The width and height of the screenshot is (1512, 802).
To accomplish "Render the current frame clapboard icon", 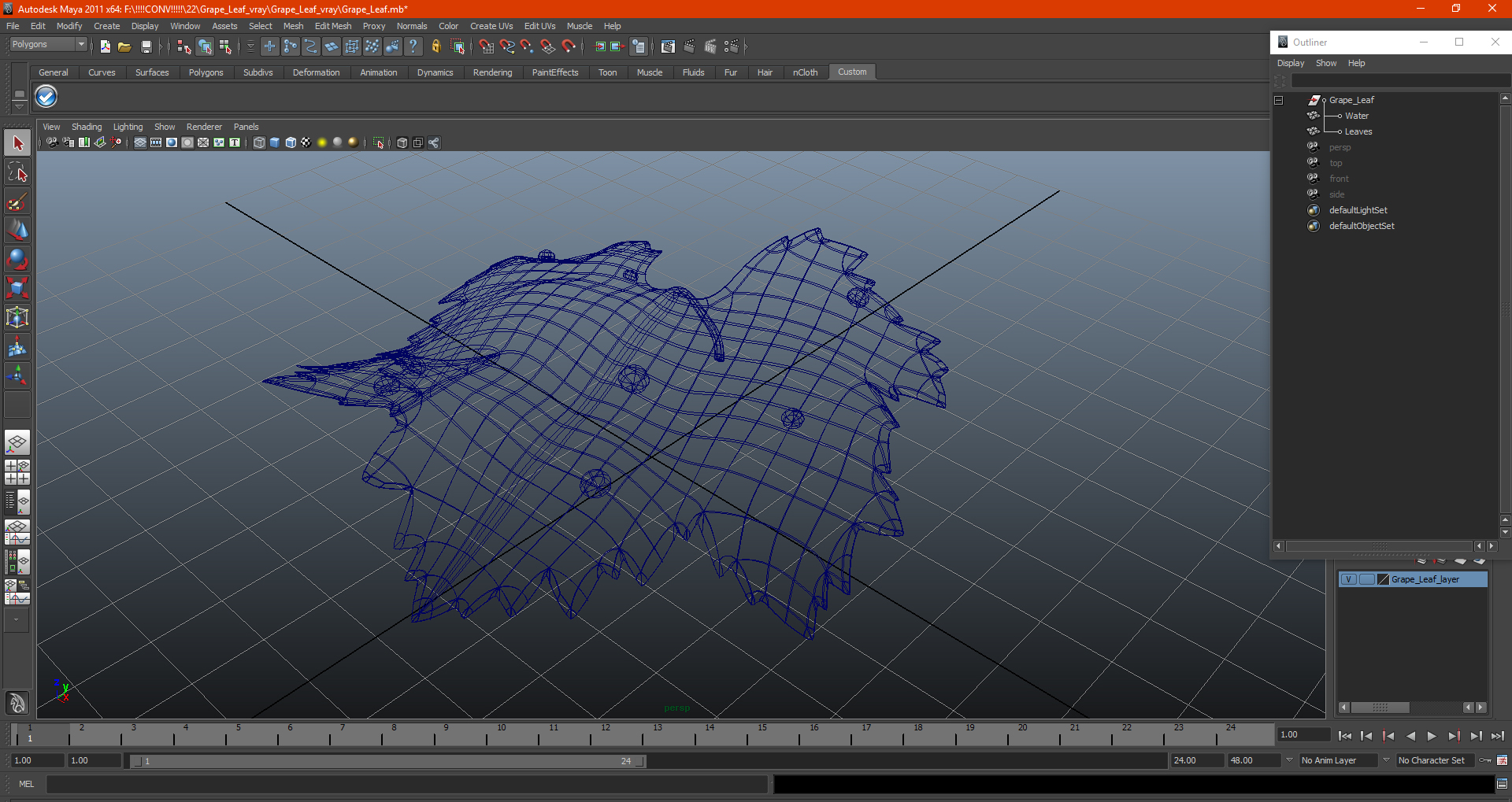I will pos(689,46).
